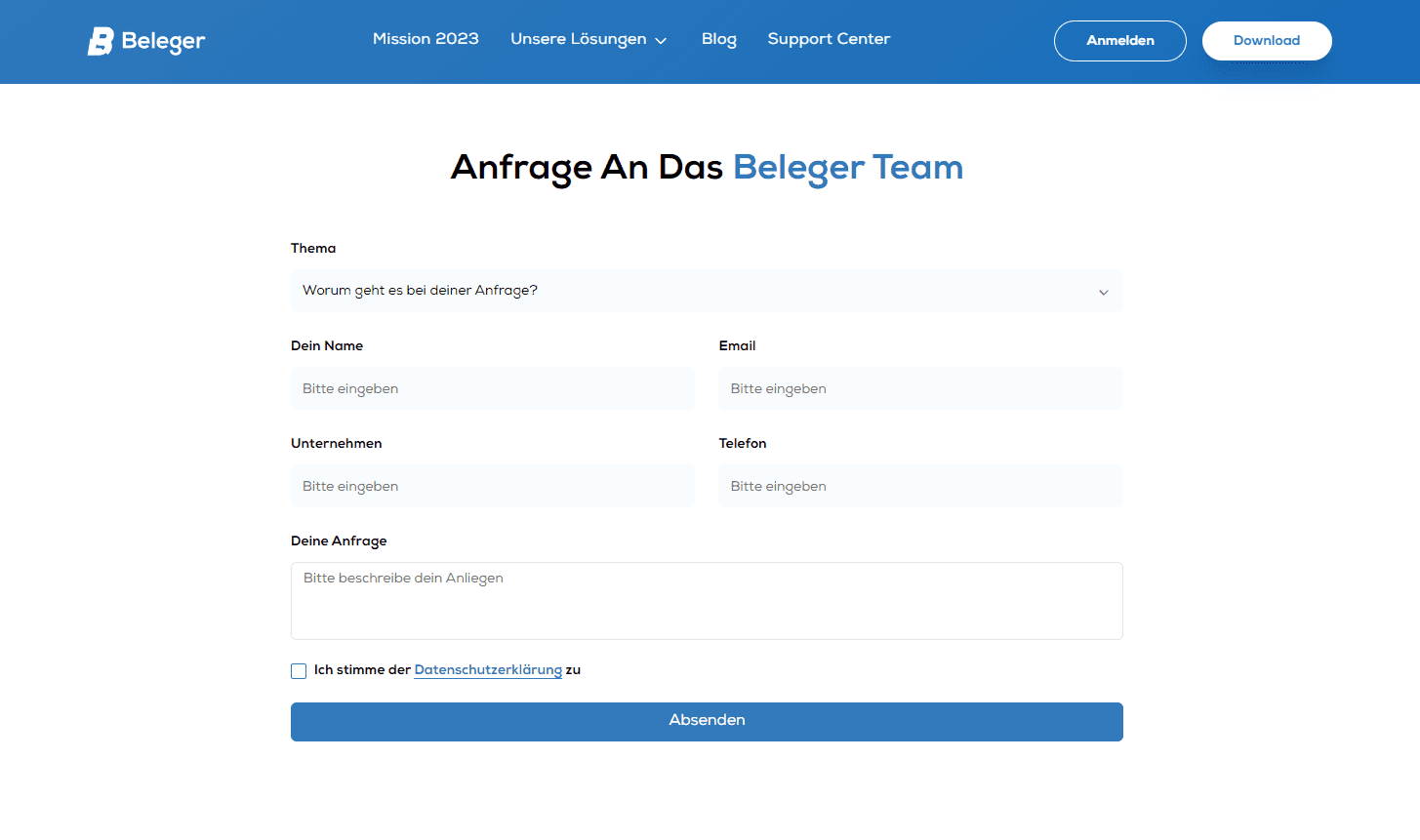Expand the "Unsere Lösungen" chevron

pyautogui.click(x=662, y=40)
